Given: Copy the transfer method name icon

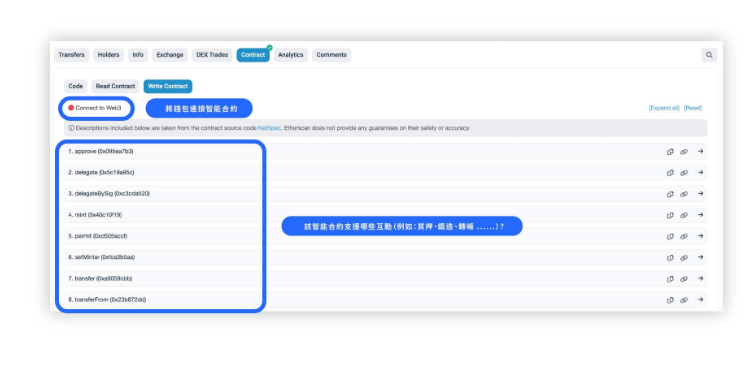Looking at the screenshot, I should coord(670,279).
